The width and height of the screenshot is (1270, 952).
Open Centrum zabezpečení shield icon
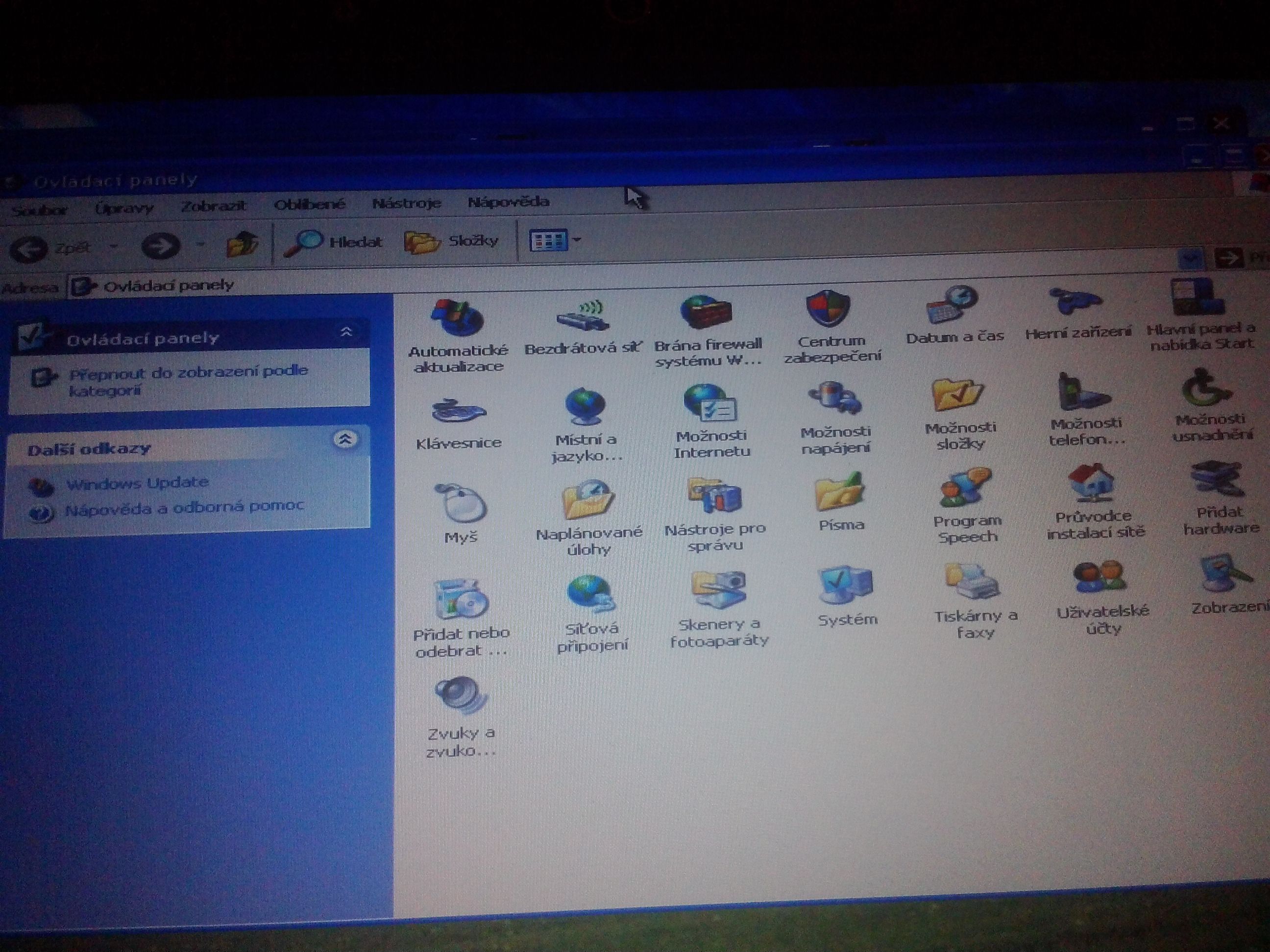tap(828, 309)
